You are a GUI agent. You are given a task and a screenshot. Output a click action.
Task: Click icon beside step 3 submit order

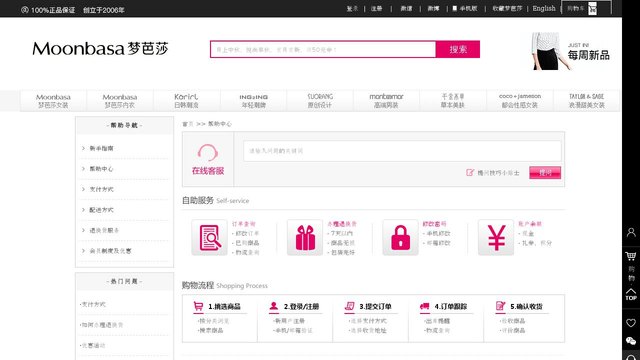point(349,306)
